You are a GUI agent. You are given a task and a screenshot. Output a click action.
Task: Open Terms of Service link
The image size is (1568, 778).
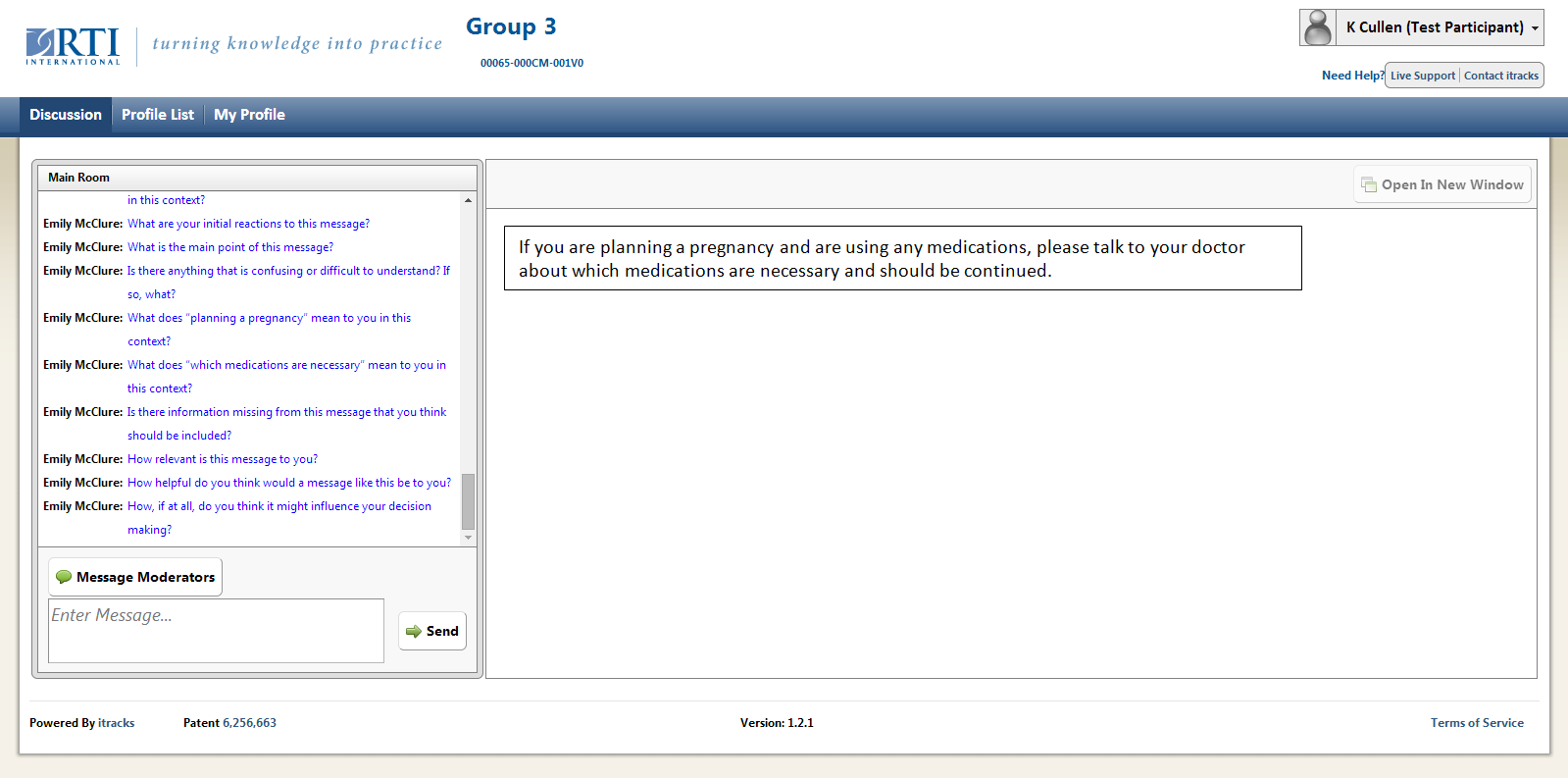pyautogui.click(x=1477, y=723)
